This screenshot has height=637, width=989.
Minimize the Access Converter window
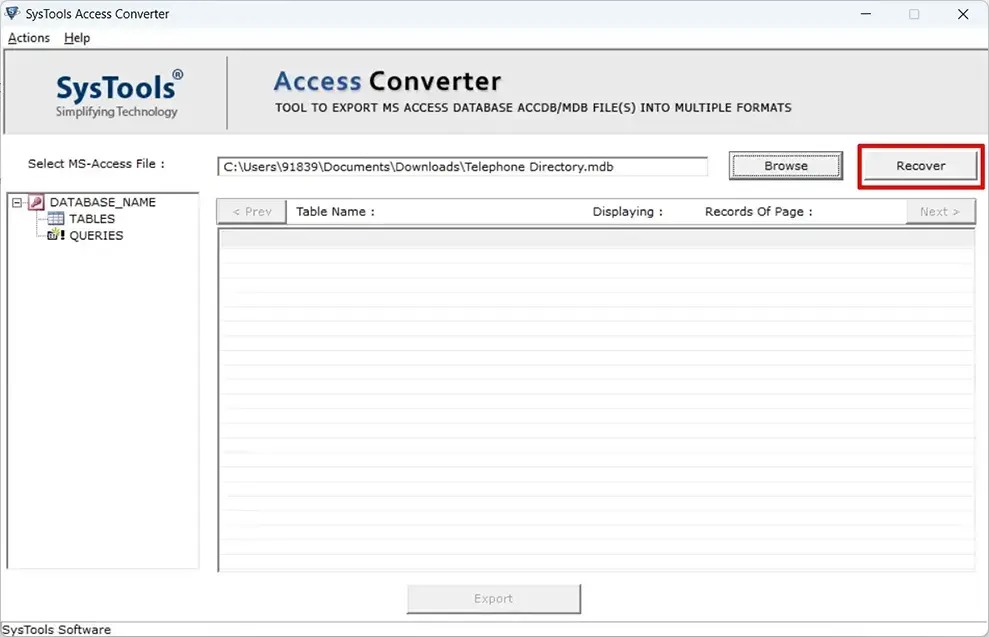(866, 14)
